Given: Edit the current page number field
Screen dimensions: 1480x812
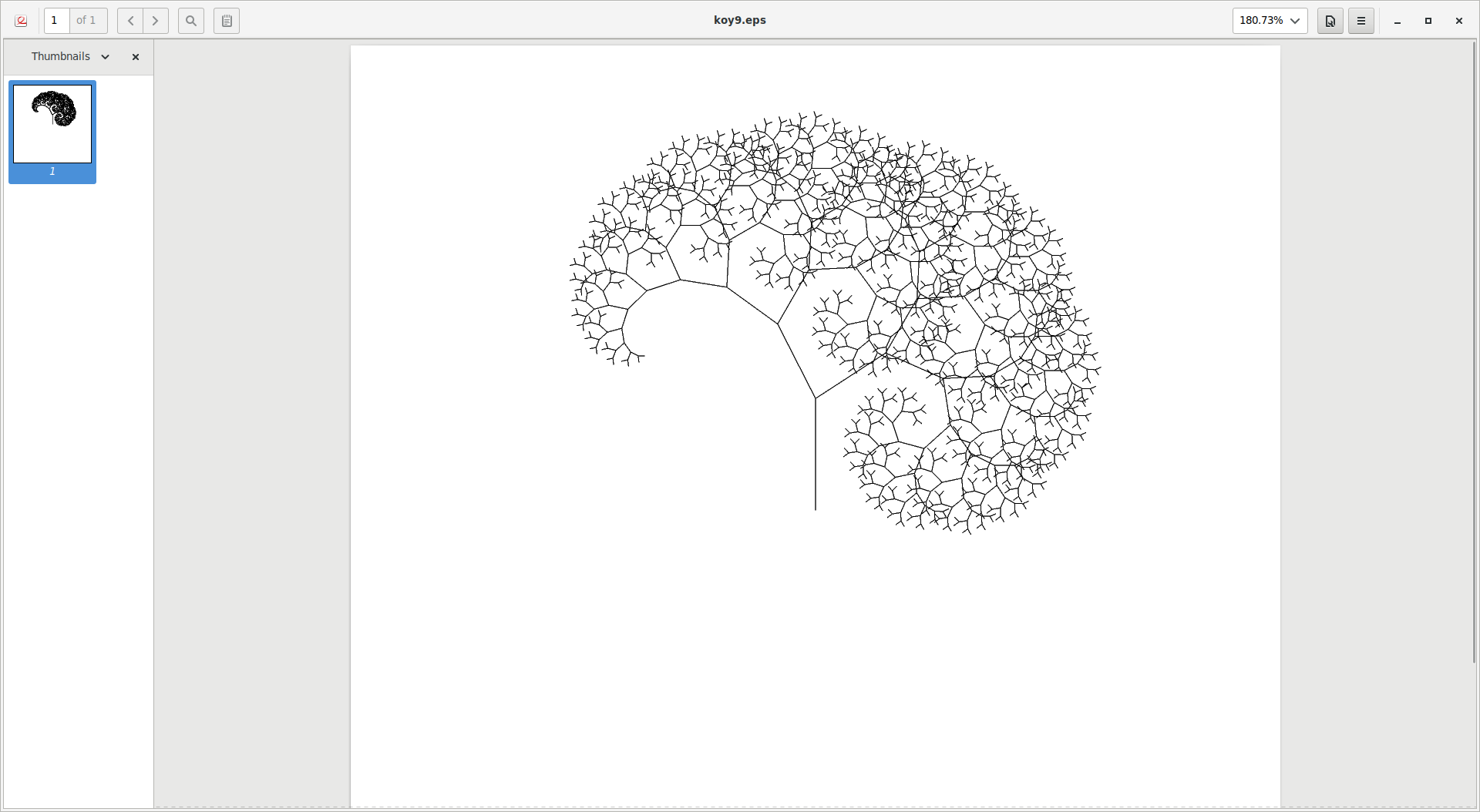Looking at the screenshot, I should [x=57, y=21].
